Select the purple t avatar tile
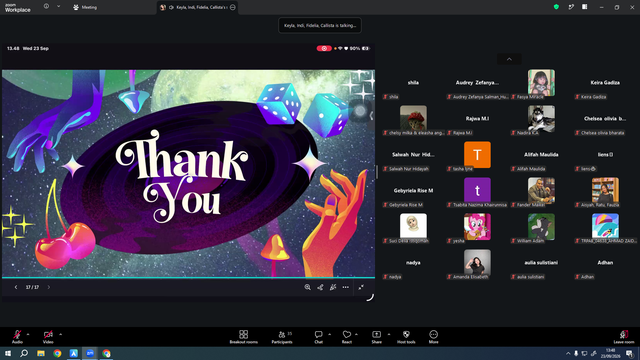This screenshot has height=360, width=640. coord(477,191)
